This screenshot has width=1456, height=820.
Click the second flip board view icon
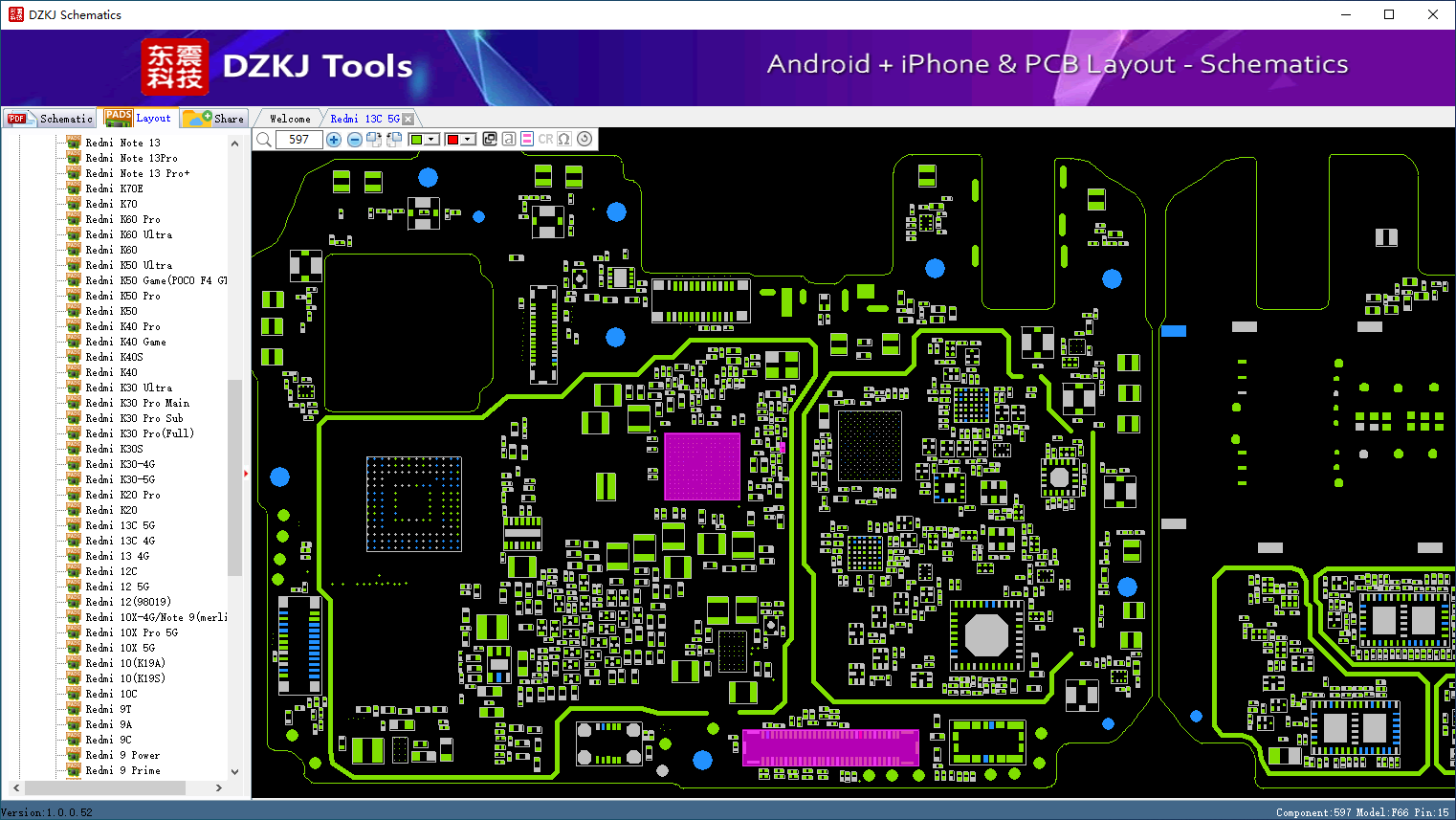click(393, 140)
